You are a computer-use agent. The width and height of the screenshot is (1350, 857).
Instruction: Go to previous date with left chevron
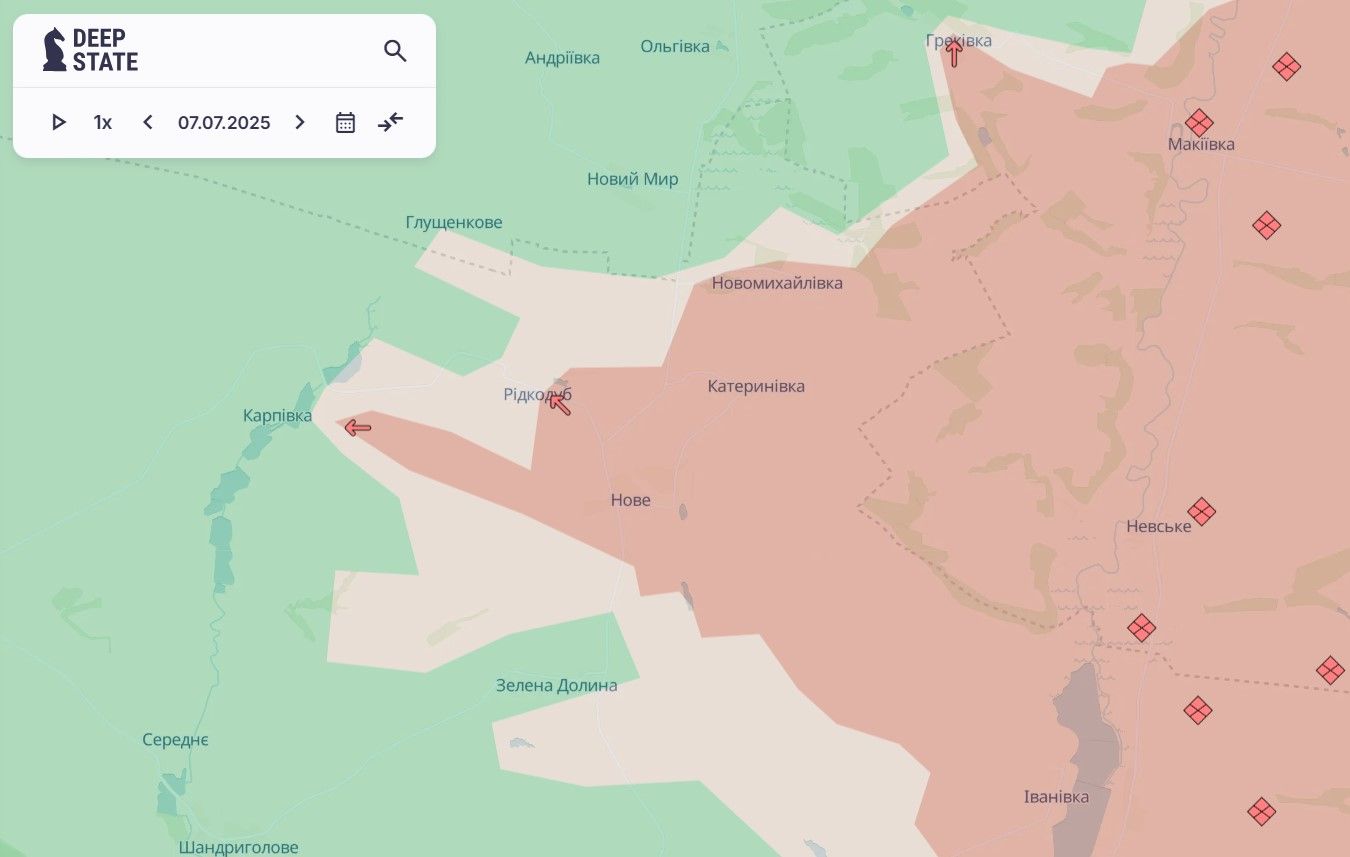(x=148, y=123)
